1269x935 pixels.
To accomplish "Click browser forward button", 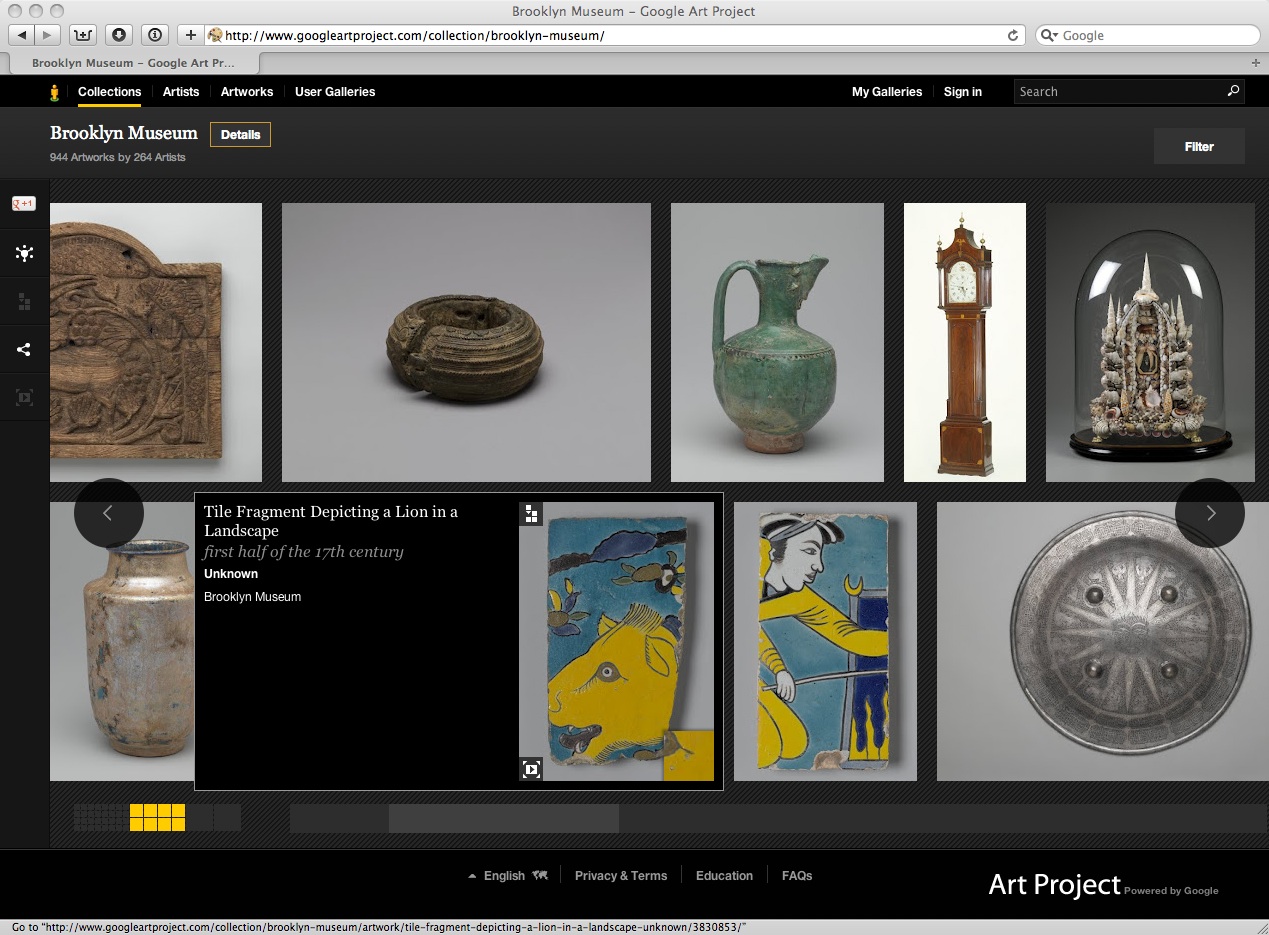I will (x=47, y=35).
